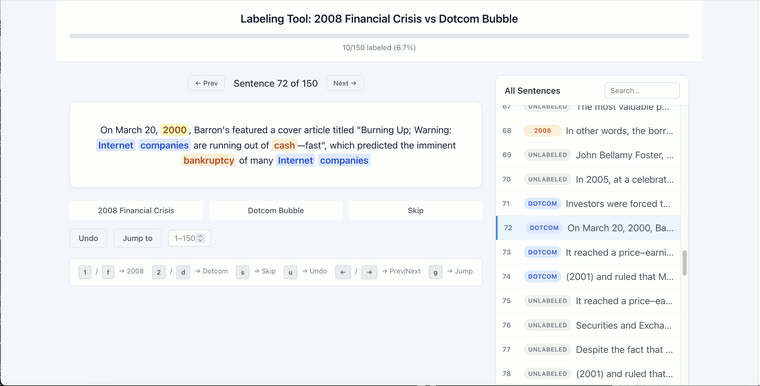Select sentence 73 It reached a price–earni...
Screen dimensions: 760x386
(588, 252)
